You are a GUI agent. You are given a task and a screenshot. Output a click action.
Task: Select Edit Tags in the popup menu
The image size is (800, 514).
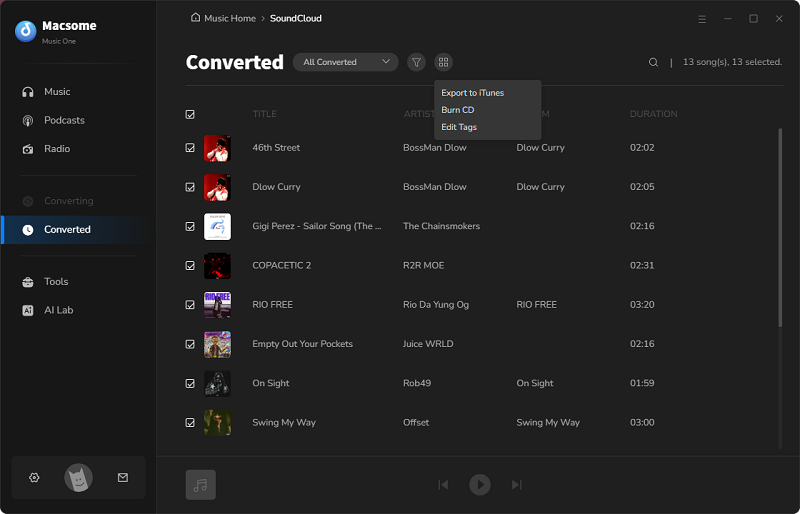pos(459,127)
